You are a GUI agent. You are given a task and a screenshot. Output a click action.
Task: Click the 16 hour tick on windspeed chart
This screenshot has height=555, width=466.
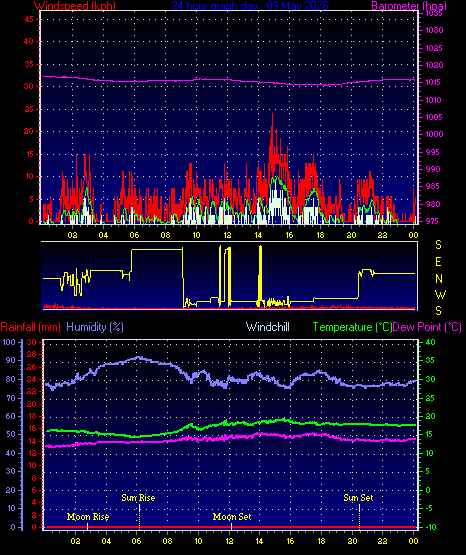point(289,235)
